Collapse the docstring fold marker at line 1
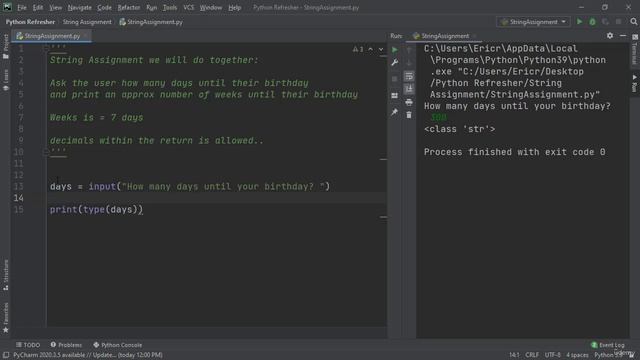This screenshot has width=640, height=360. [x=46, y=49]
